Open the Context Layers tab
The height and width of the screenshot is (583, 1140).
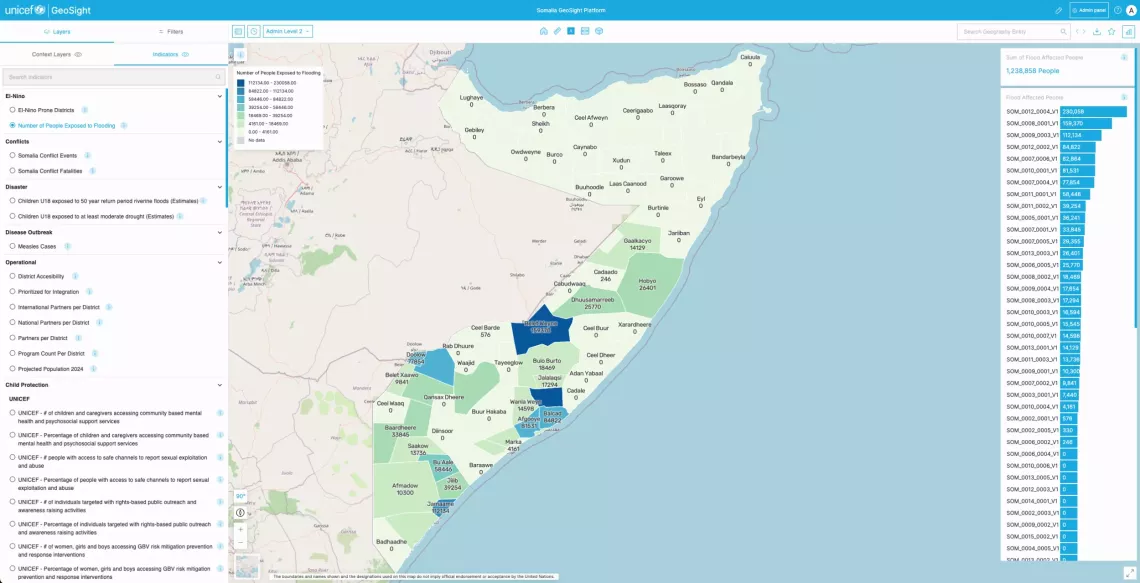57,55
